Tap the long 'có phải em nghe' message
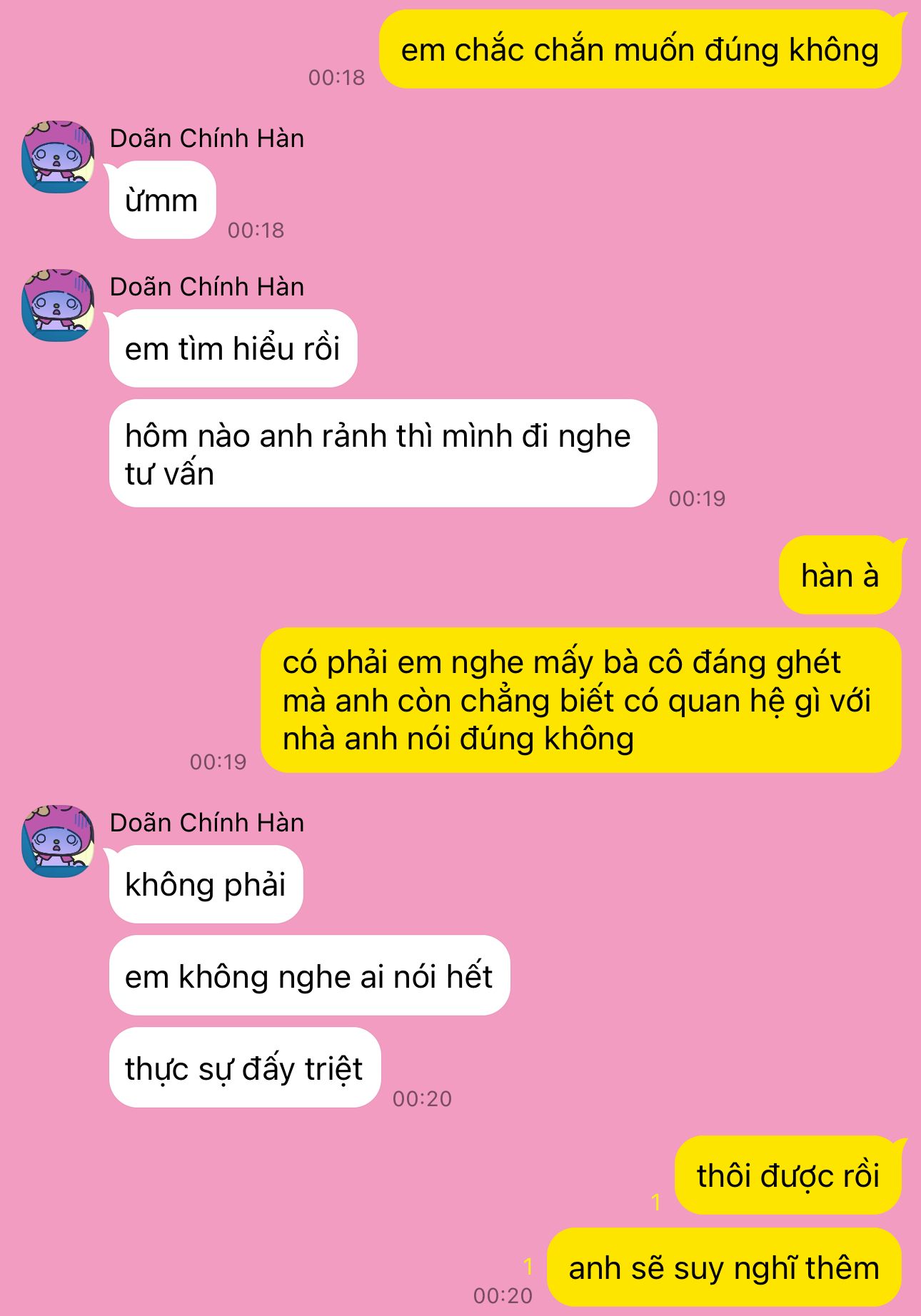Image resolution: width=921 pixels, height=1316 pixels. 581,700
